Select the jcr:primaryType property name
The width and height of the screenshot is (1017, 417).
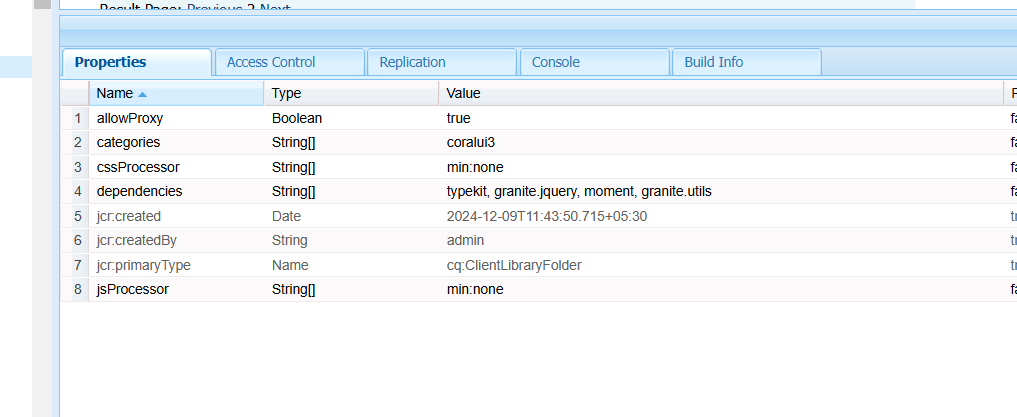point(143,265)
